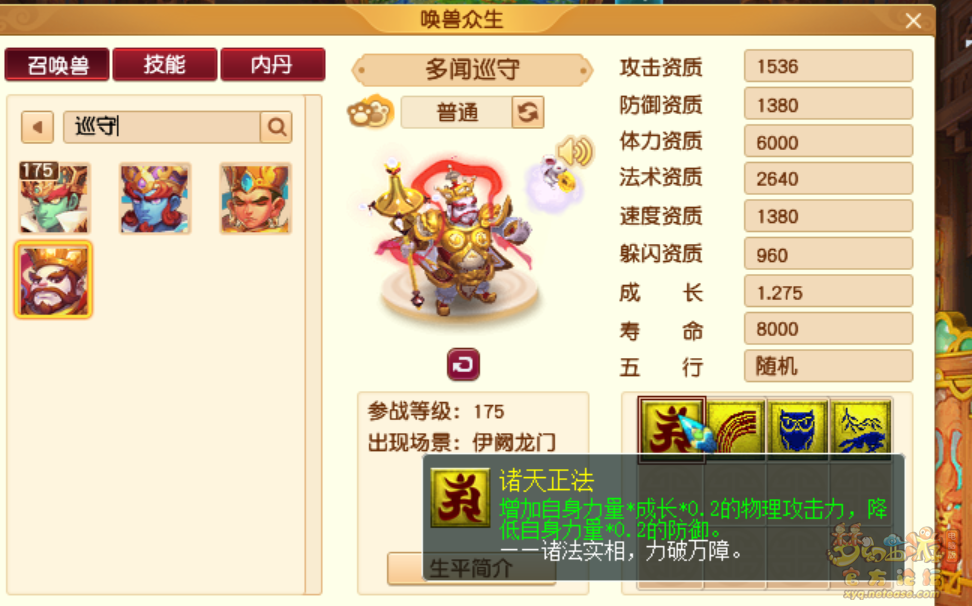Image resolution: width=972 pixels, height=606 pixels.
Task: Select the blue owl skill icon
Action: [798, 429]
